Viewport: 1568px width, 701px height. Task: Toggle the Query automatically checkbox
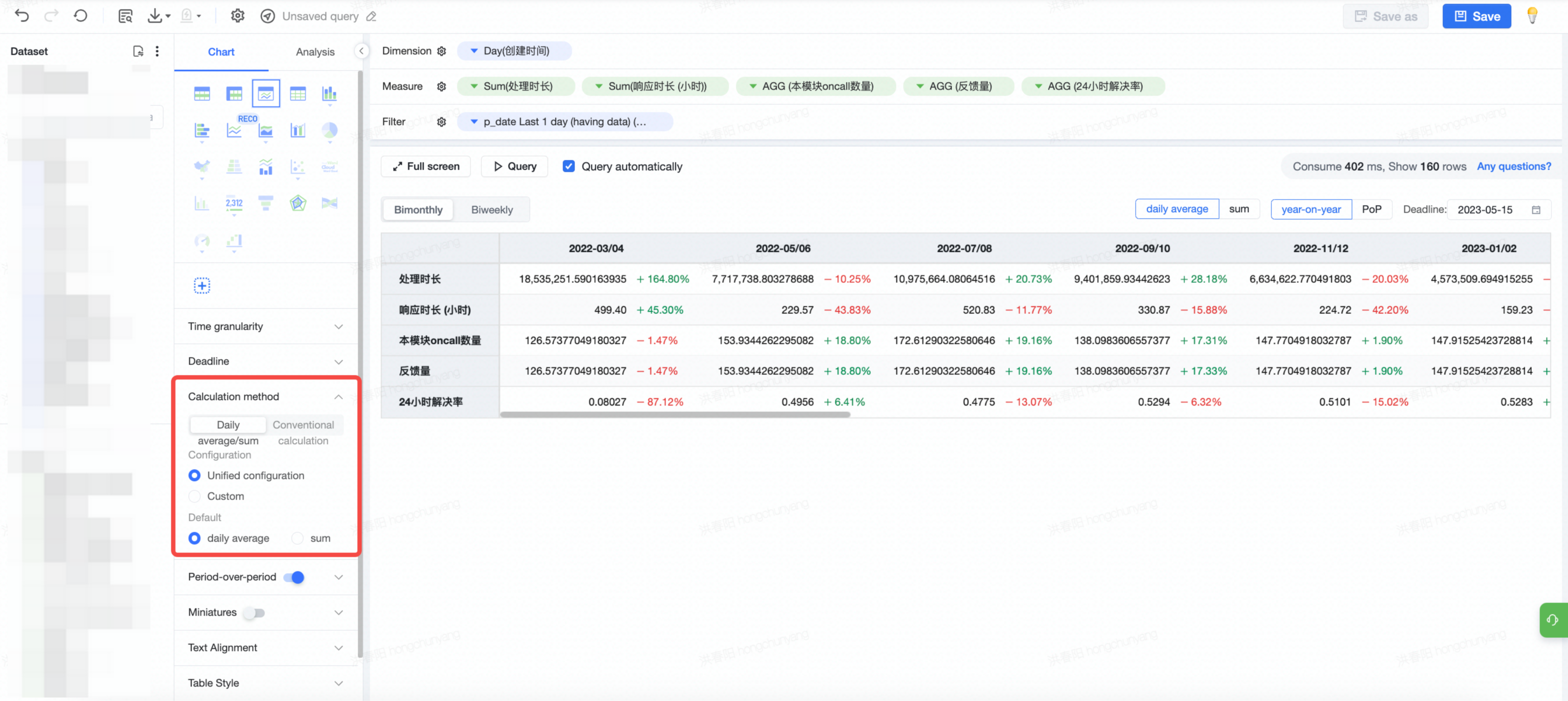click(569, 166)
